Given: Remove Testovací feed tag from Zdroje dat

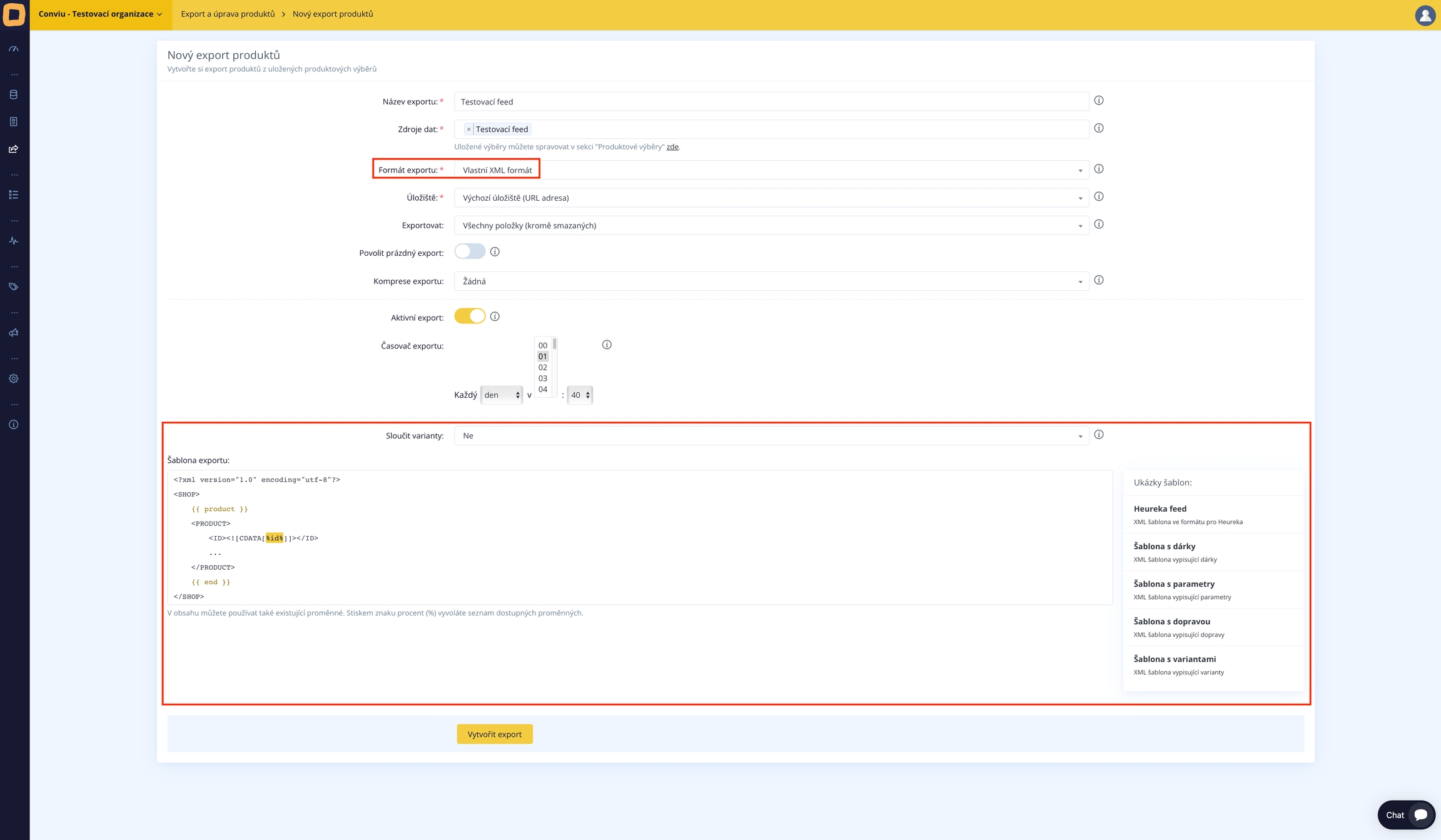Looking at the screenshot, I should (468, 129).
